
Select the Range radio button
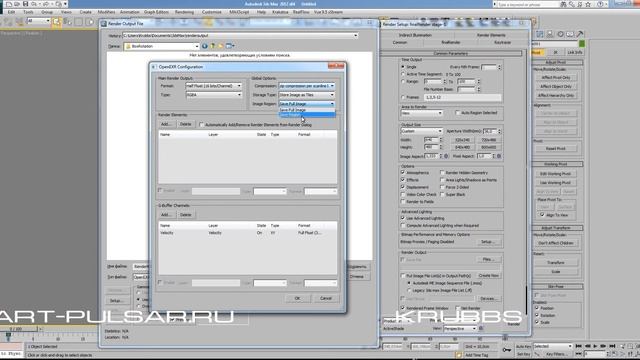tap(403, 82)
